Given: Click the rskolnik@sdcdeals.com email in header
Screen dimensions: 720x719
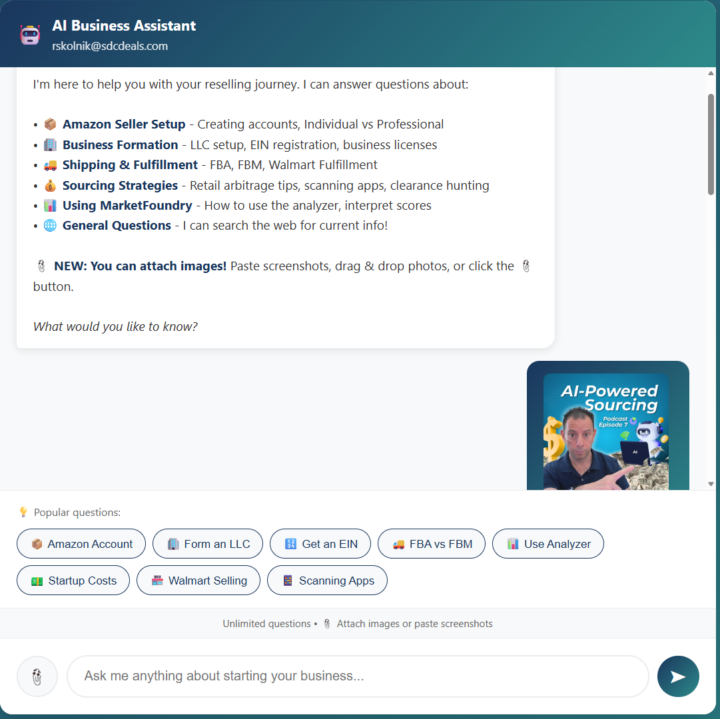Looking at the screenshot, I should coord(110,46).
